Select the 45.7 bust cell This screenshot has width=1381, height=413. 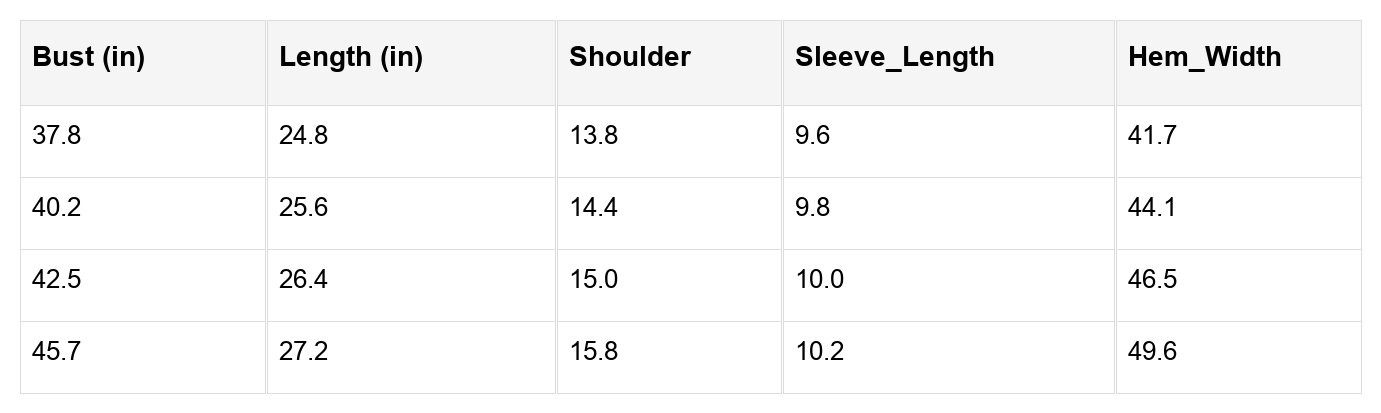click(x=57, y=352)
